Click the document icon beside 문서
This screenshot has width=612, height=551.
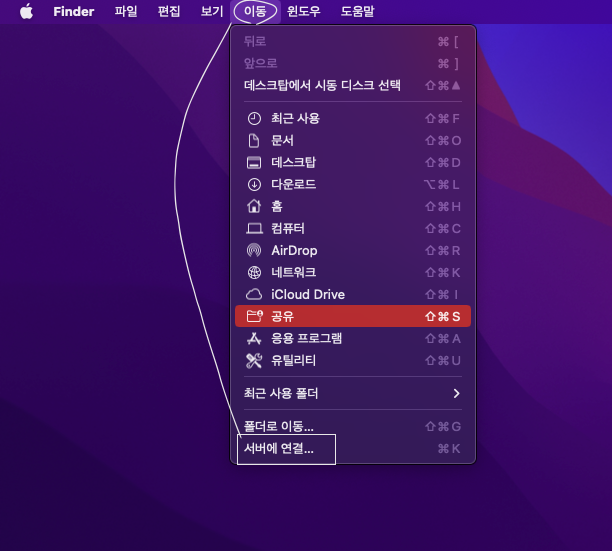click(254, 140)
